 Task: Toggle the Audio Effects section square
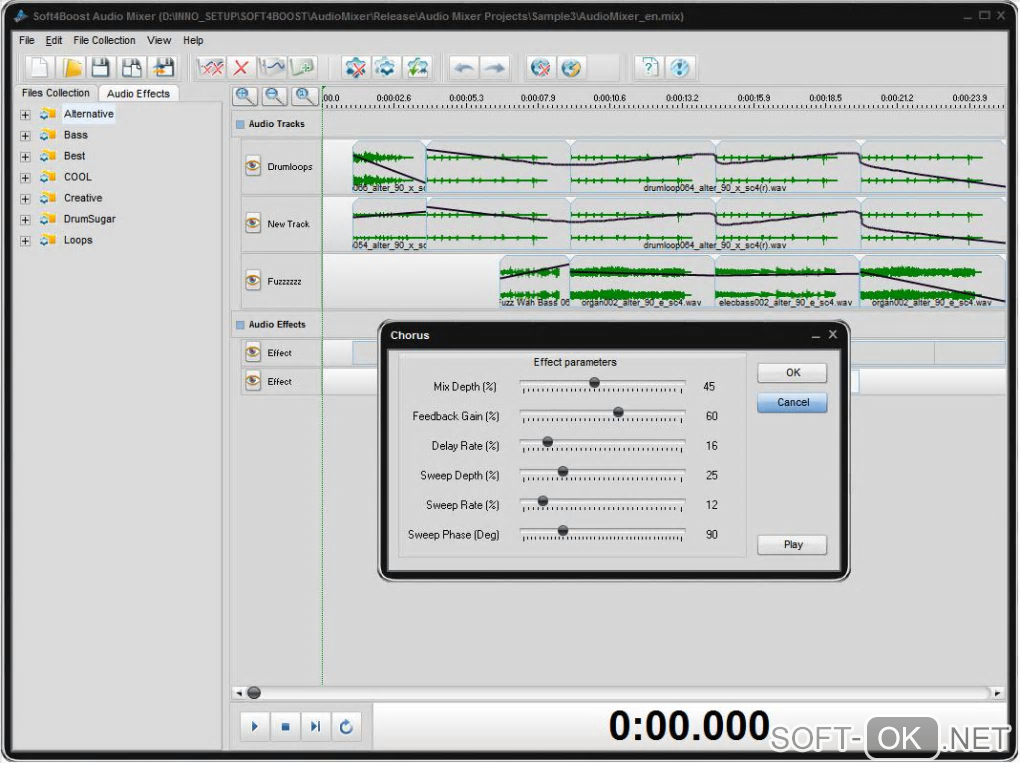point(240,325)
